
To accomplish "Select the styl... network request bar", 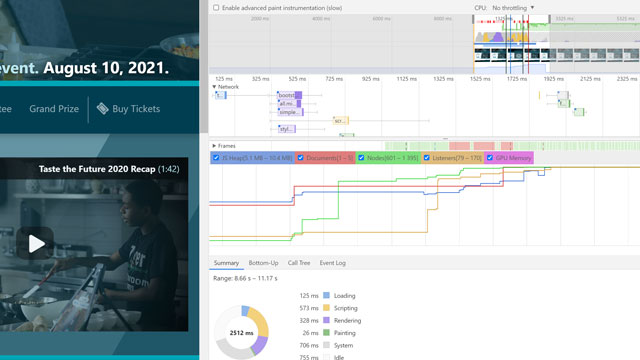I will click(287, 129).
